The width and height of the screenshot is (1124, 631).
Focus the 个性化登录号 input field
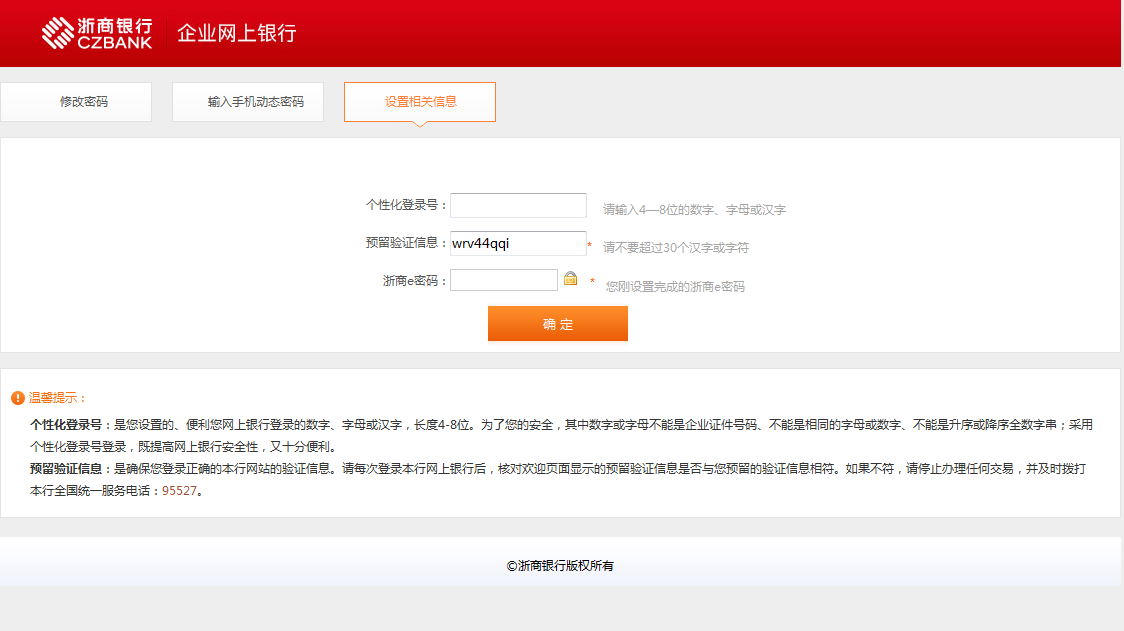pos(518,205)
